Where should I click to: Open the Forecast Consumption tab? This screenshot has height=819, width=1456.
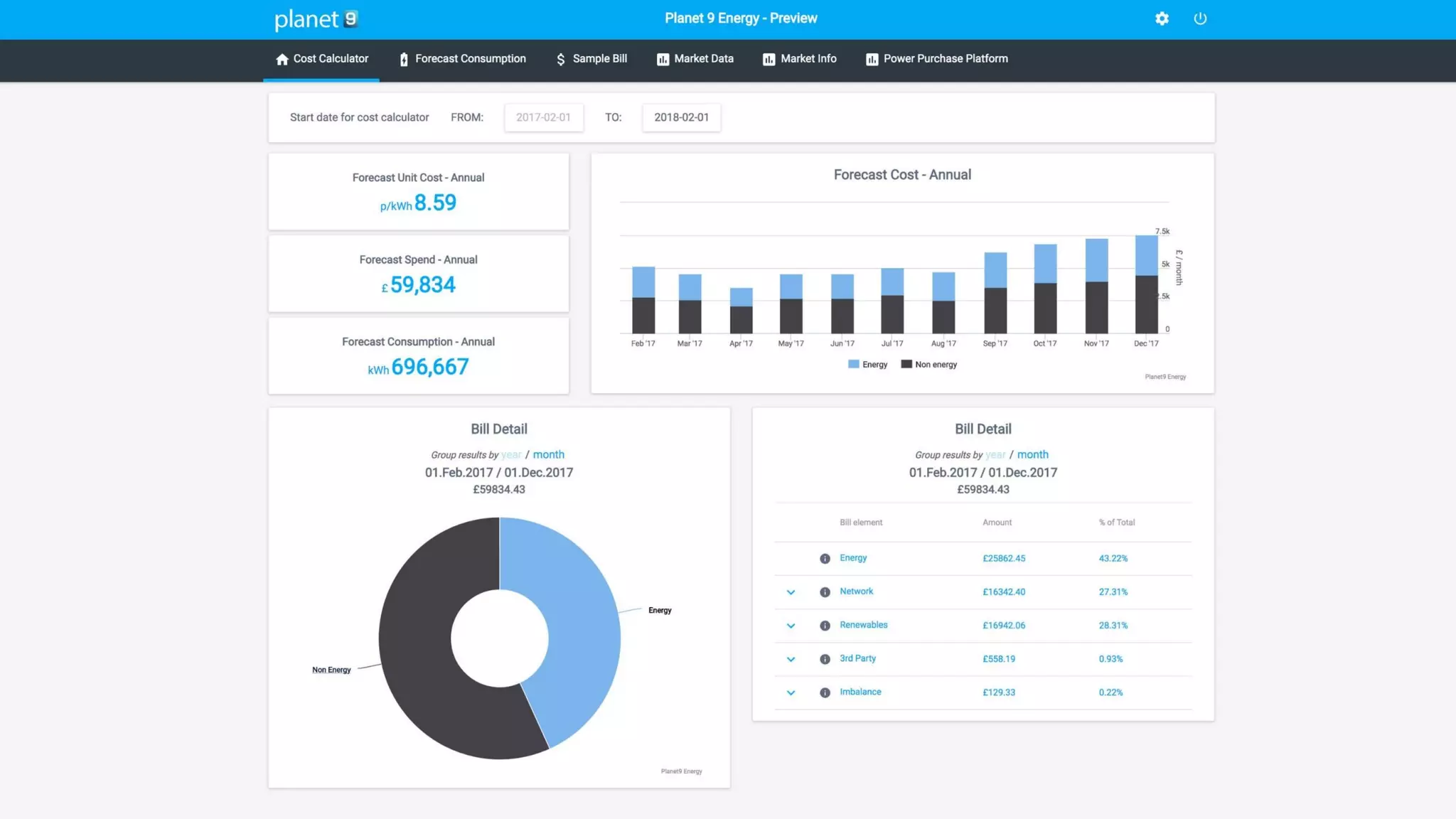[x=463, y=59]
